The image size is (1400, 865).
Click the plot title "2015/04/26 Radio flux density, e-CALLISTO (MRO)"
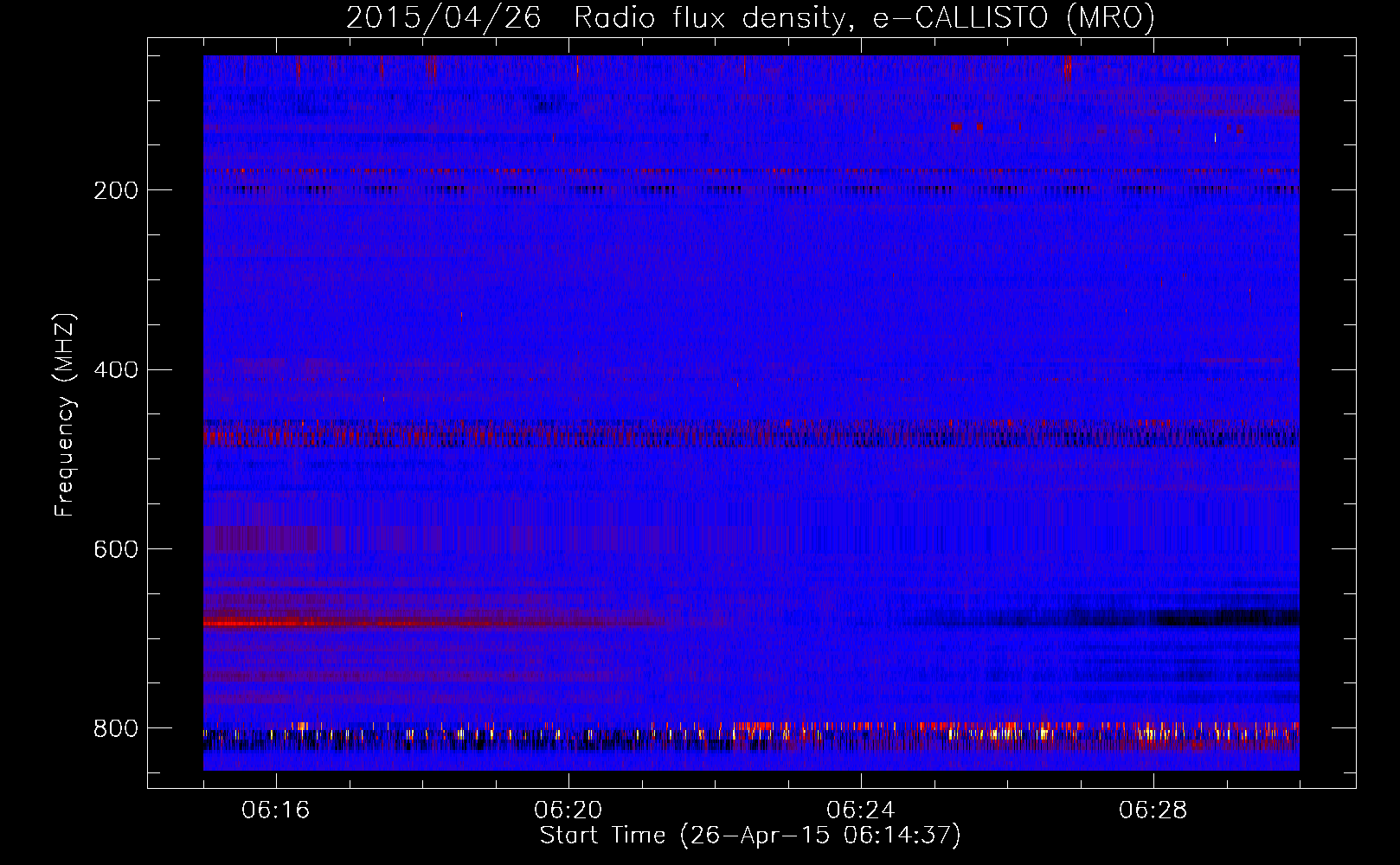click(x=750, y=17)
